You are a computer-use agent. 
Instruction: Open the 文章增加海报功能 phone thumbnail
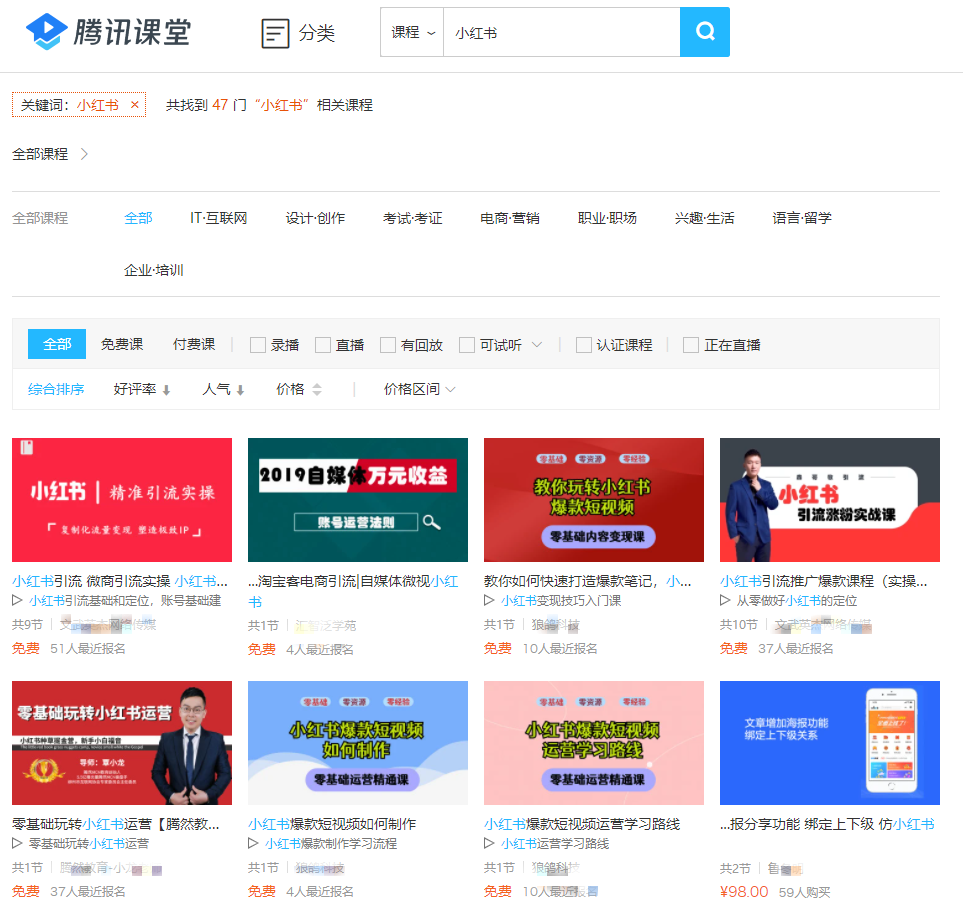click(830, 743)
